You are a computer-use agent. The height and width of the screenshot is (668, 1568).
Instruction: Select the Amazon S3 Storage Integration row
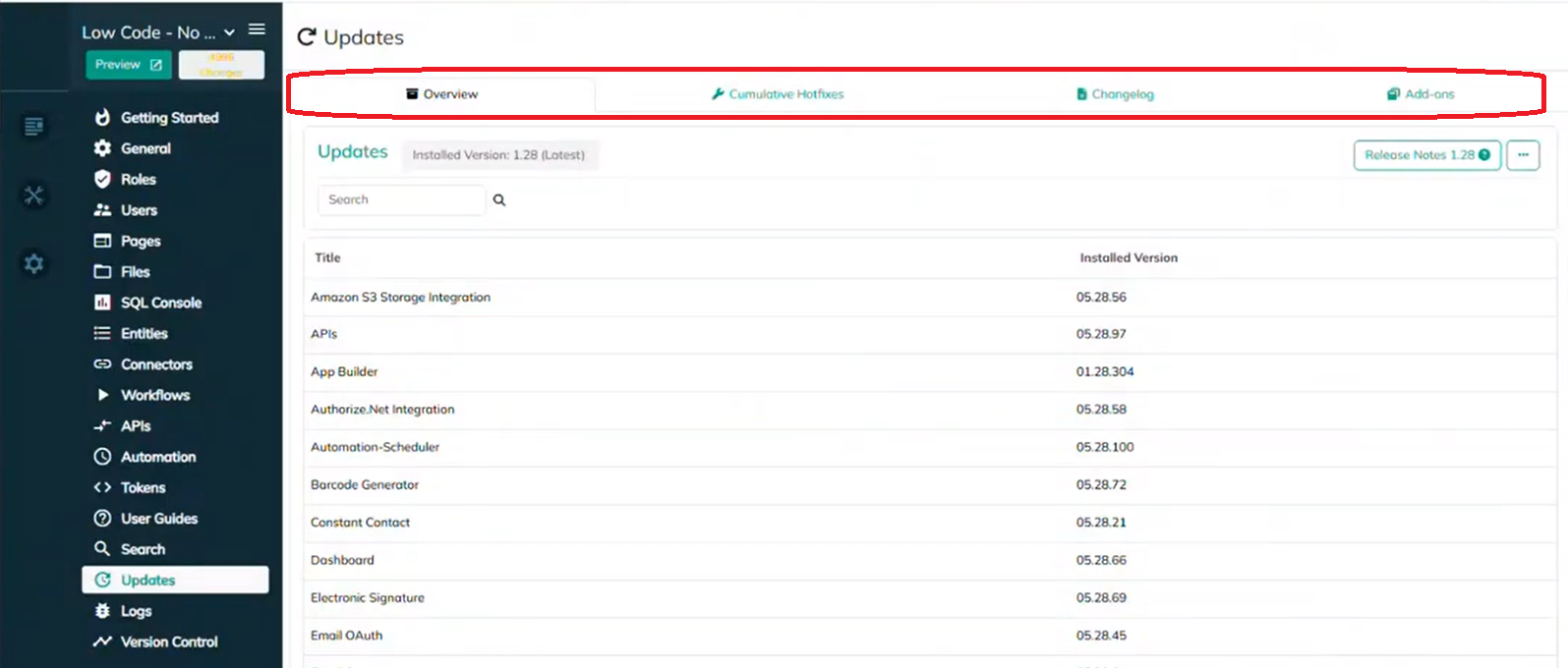click(x=400, y=298)
